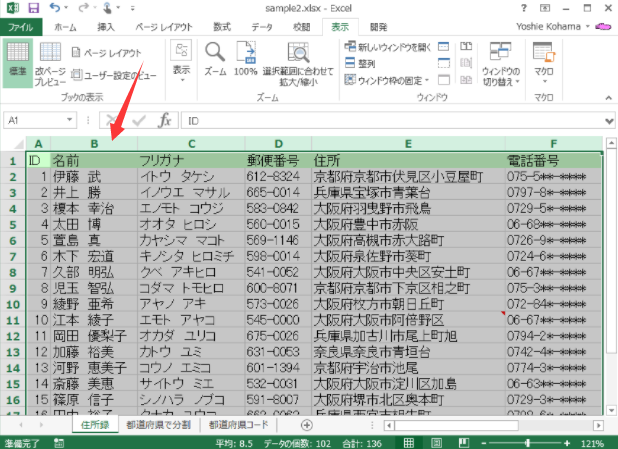The image size is (618, 449).
Task: Switch to 都道府県で分割 sheet tab
Action: [158, 425]
